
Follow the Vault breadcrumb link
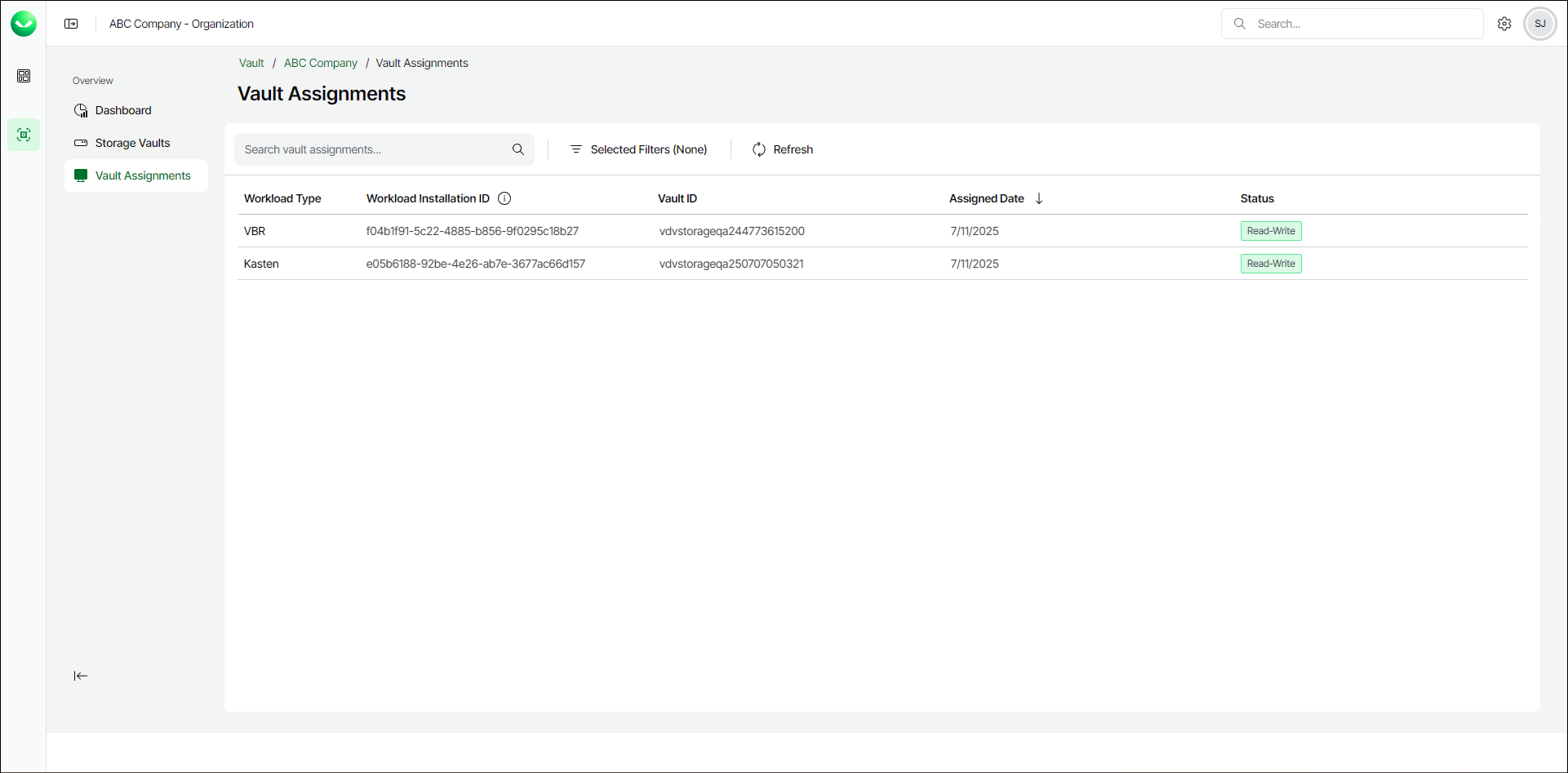coord(251,63)
